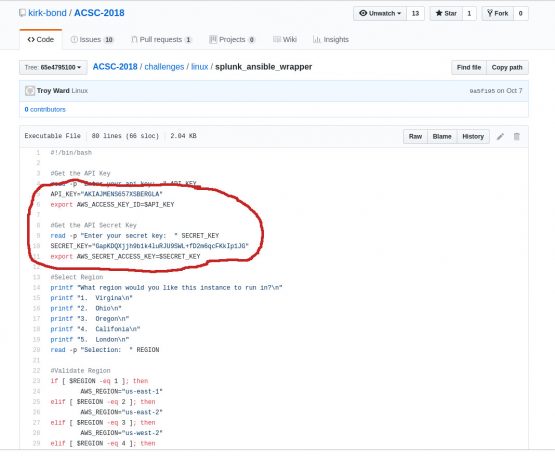The image size is (555, 461).
Task: Fork the repository
Action: pyautogui.click(x=498, y=13)
